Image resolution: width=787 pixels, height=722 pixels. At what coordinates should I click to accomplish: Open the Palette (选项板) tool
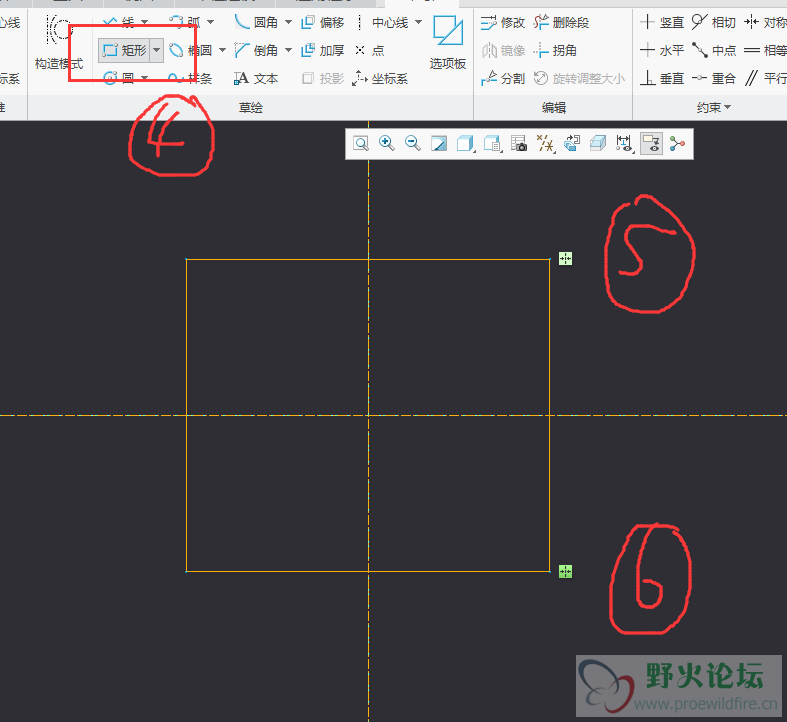[448, 42]
